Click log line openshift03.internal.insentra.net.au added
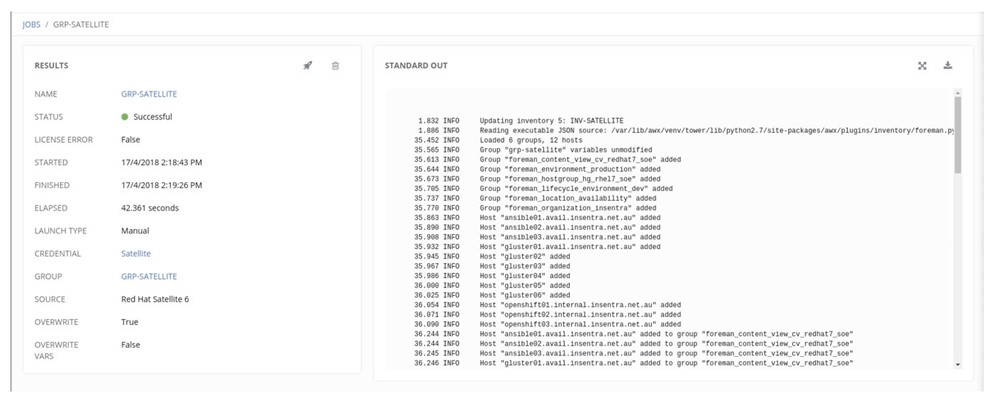The height and width of the screenshot is (410, 998). [580, 325]
